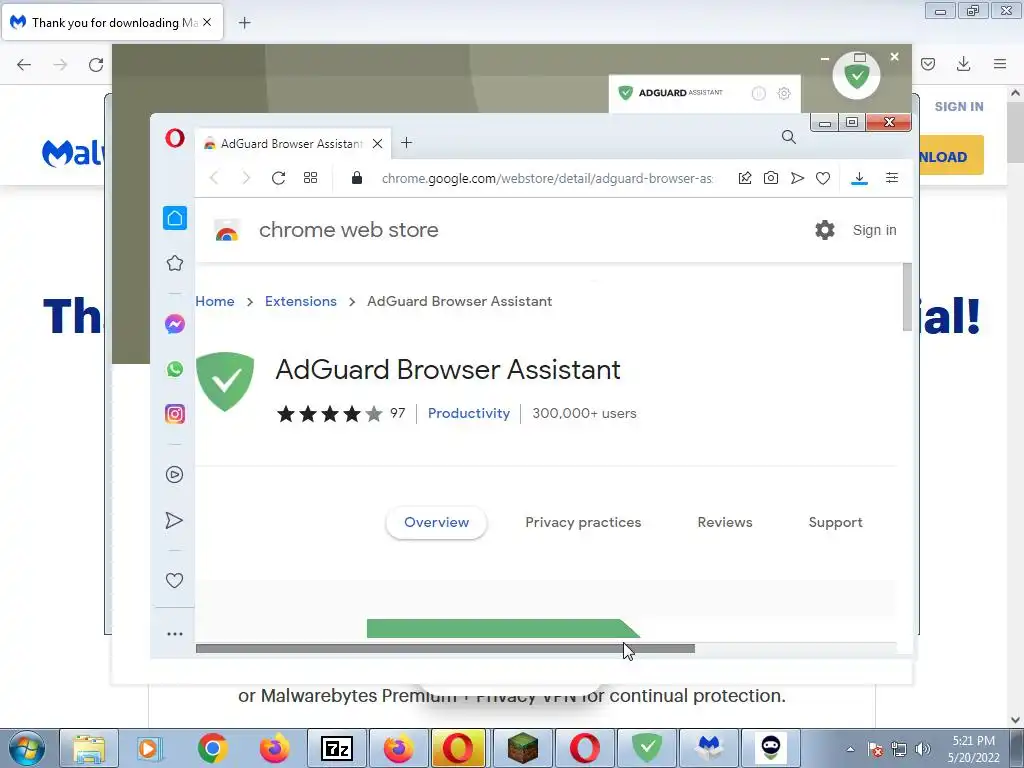Open the Player icon in Opera sidebar

click(174, 474)
